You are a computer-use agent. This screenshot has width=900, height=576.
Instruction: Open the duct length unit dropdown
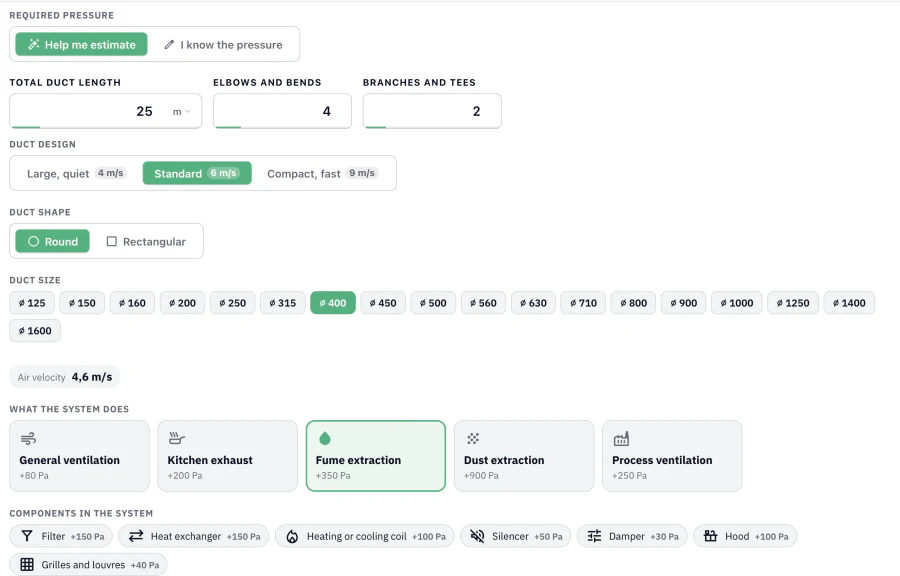tap(181, 112)
